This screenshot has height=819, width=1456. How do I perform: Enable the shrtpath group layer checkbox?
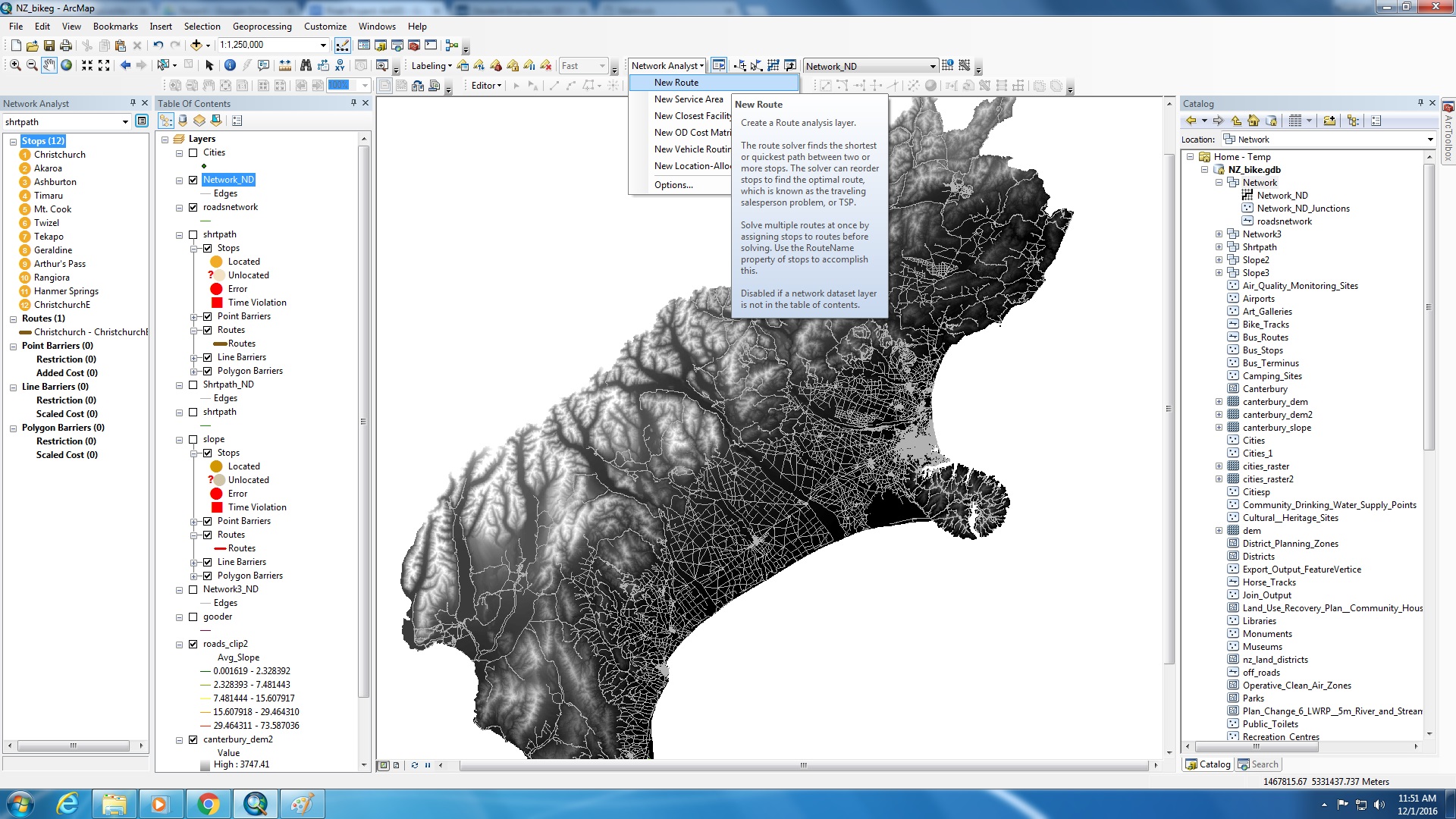tap(193, 234)
